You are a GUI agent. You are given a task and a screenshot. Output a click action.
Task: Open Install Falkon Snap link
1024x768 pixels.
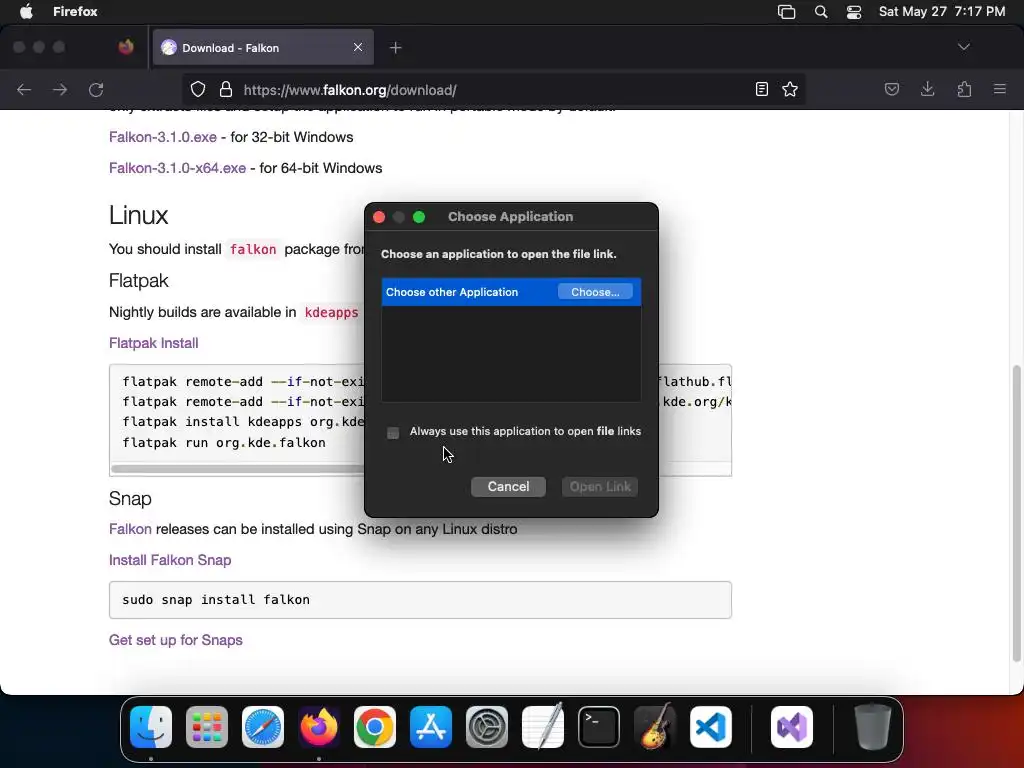point(170,560)
